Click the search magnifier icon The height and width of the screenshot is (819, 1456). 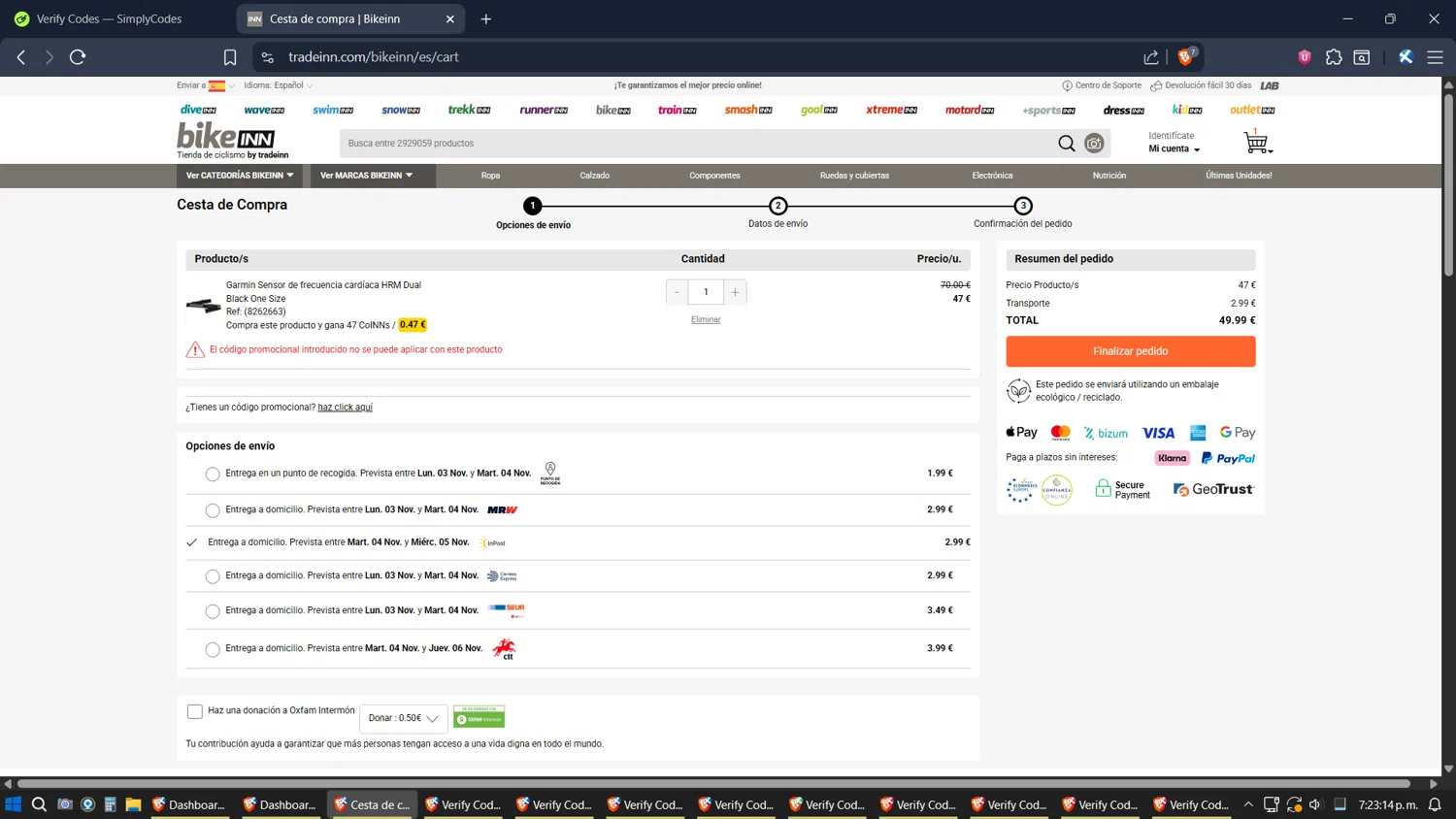pyautogui.click(x=1066, y=144)
